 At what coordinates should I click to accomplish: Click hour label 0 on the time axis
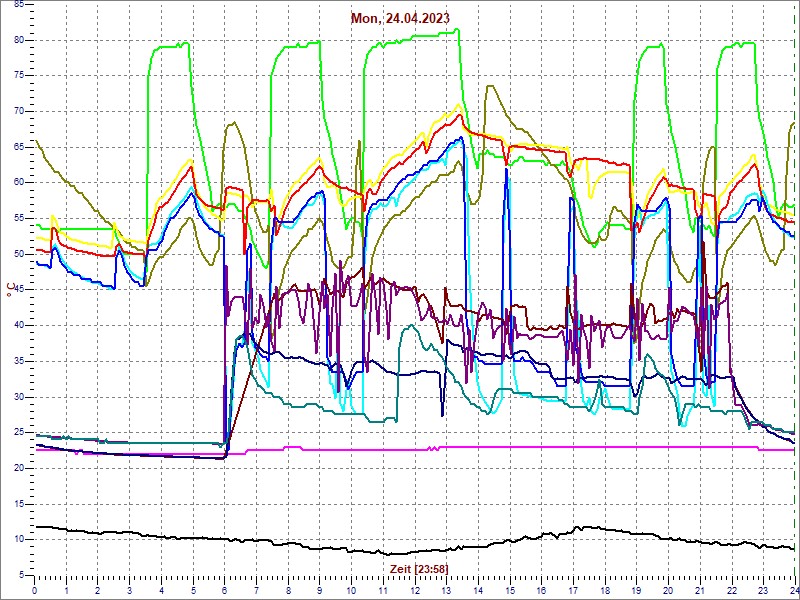(34, 590)
